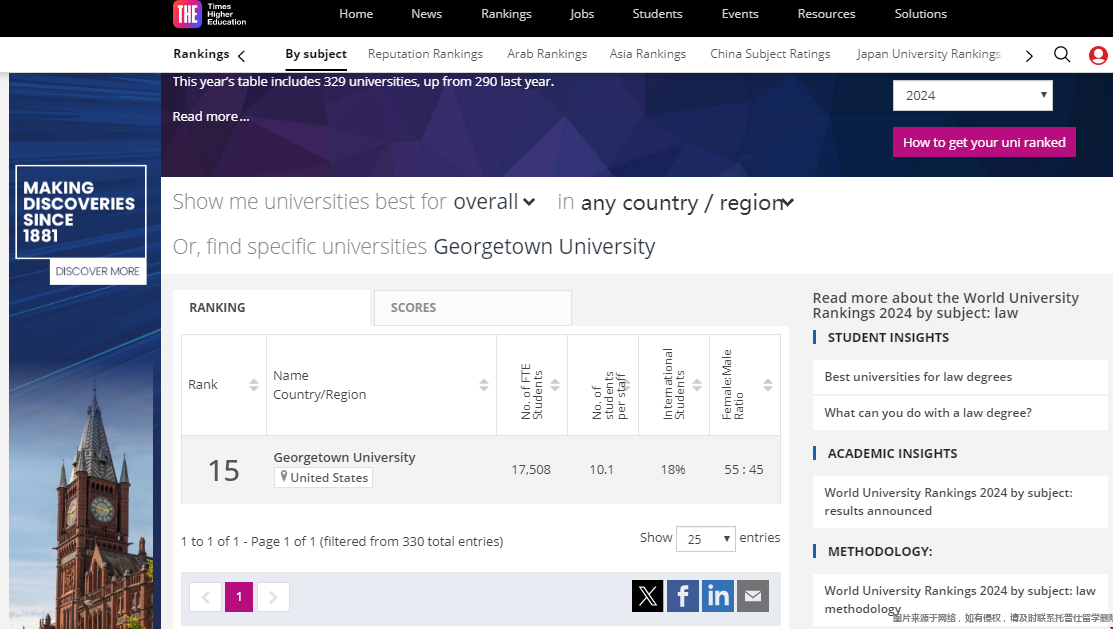Screen dimensions: 1113x629
Task: Click the 17,508 FTE students value
Action: click(531, 469)
